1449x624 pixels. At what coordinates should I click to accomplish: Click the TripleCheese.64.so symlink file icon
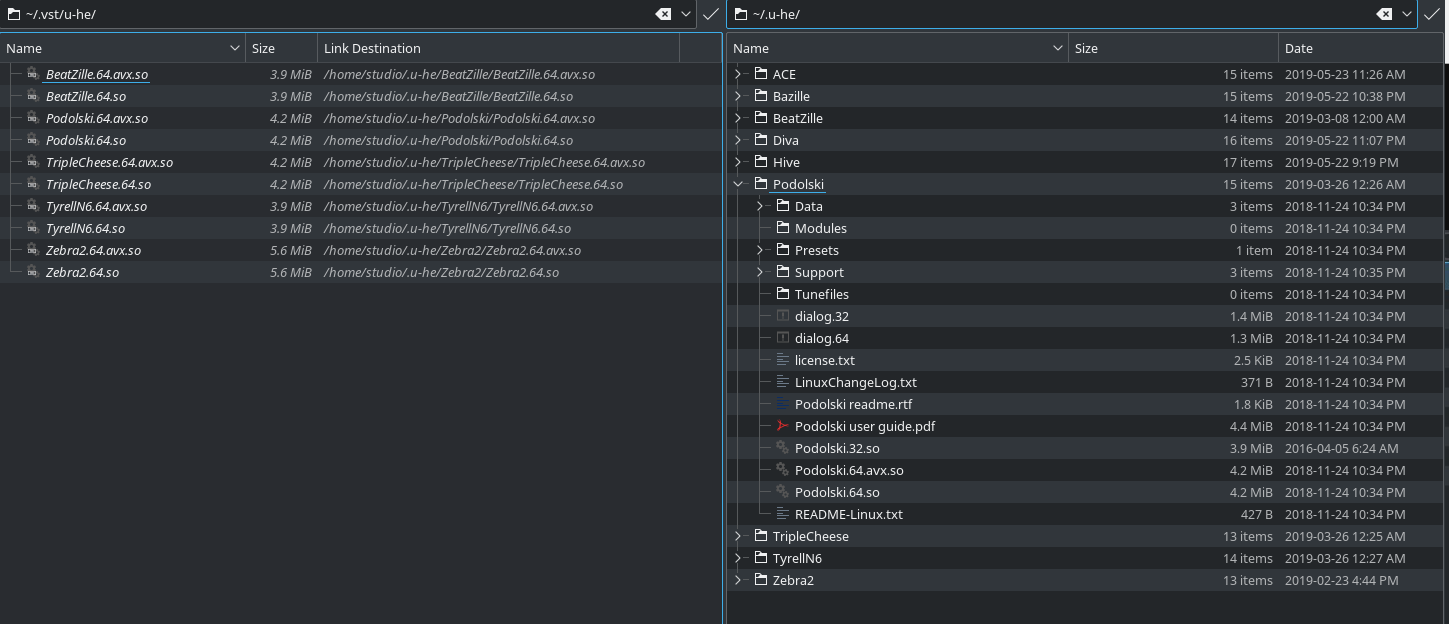pos(33,184)
